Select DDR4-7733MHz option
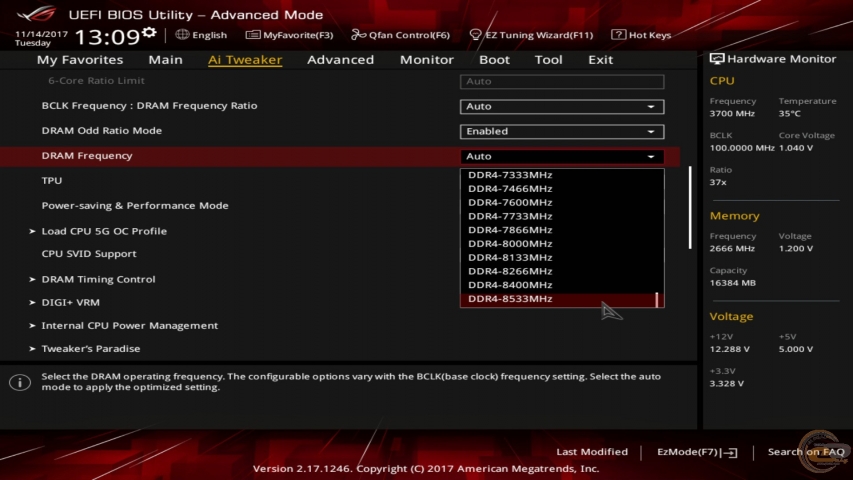Image resolution: width=853 pixels, height=480 pixels. (x=562, y=216)
